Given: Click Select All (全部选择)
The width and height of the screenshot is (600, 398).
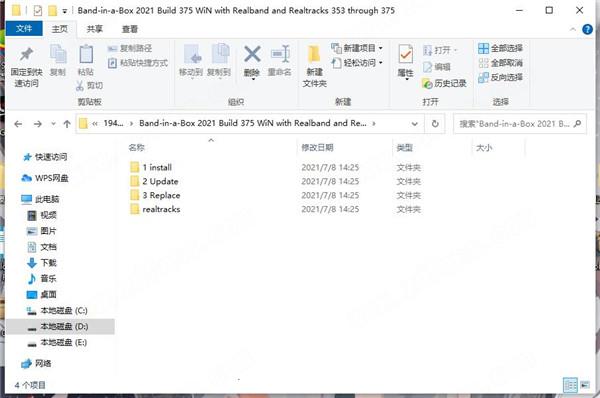Looking at the screenshot, I should click(x=501, y=48).
